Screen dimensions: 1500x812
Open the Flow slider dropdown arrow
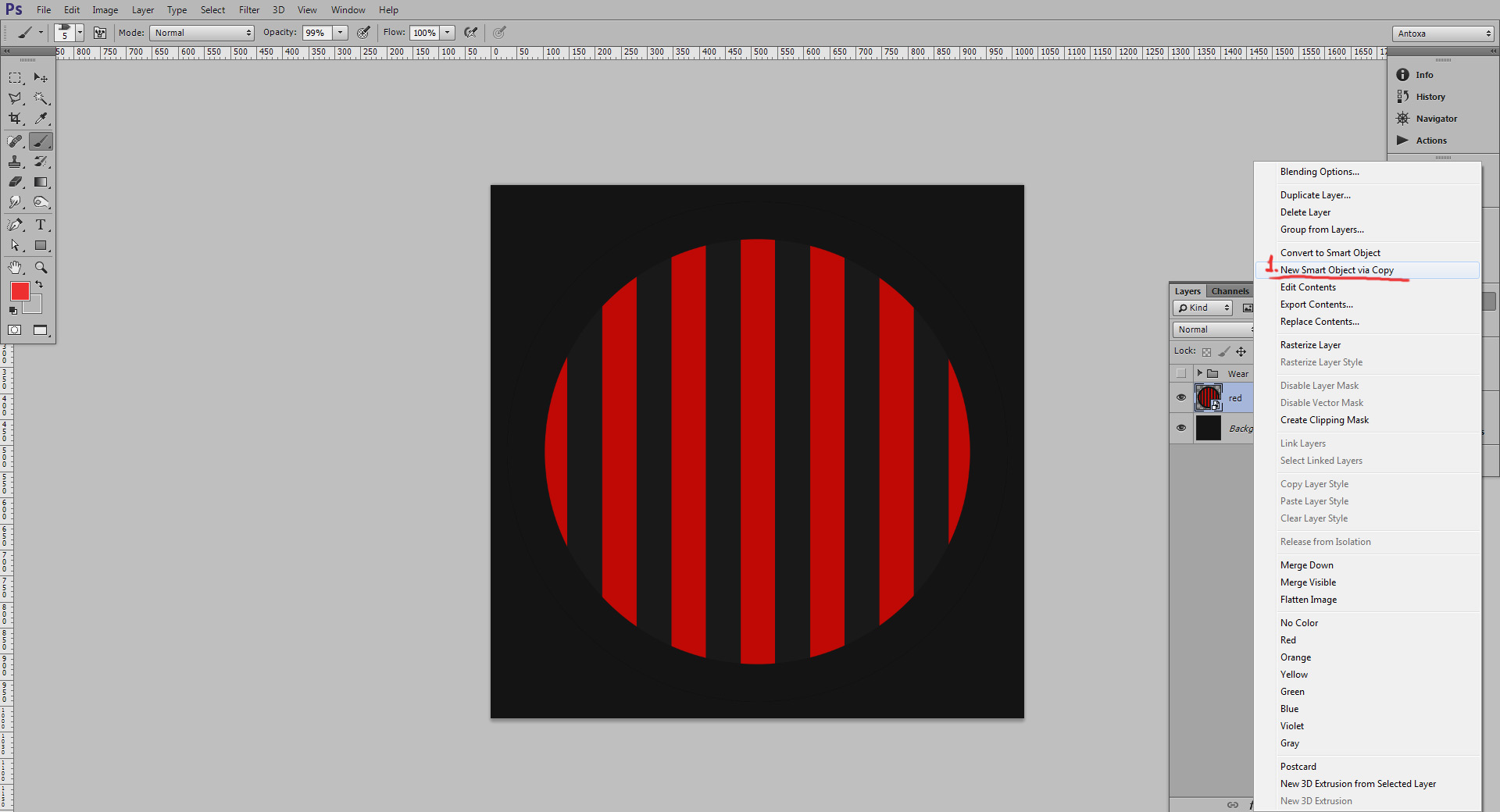(448, 33)
